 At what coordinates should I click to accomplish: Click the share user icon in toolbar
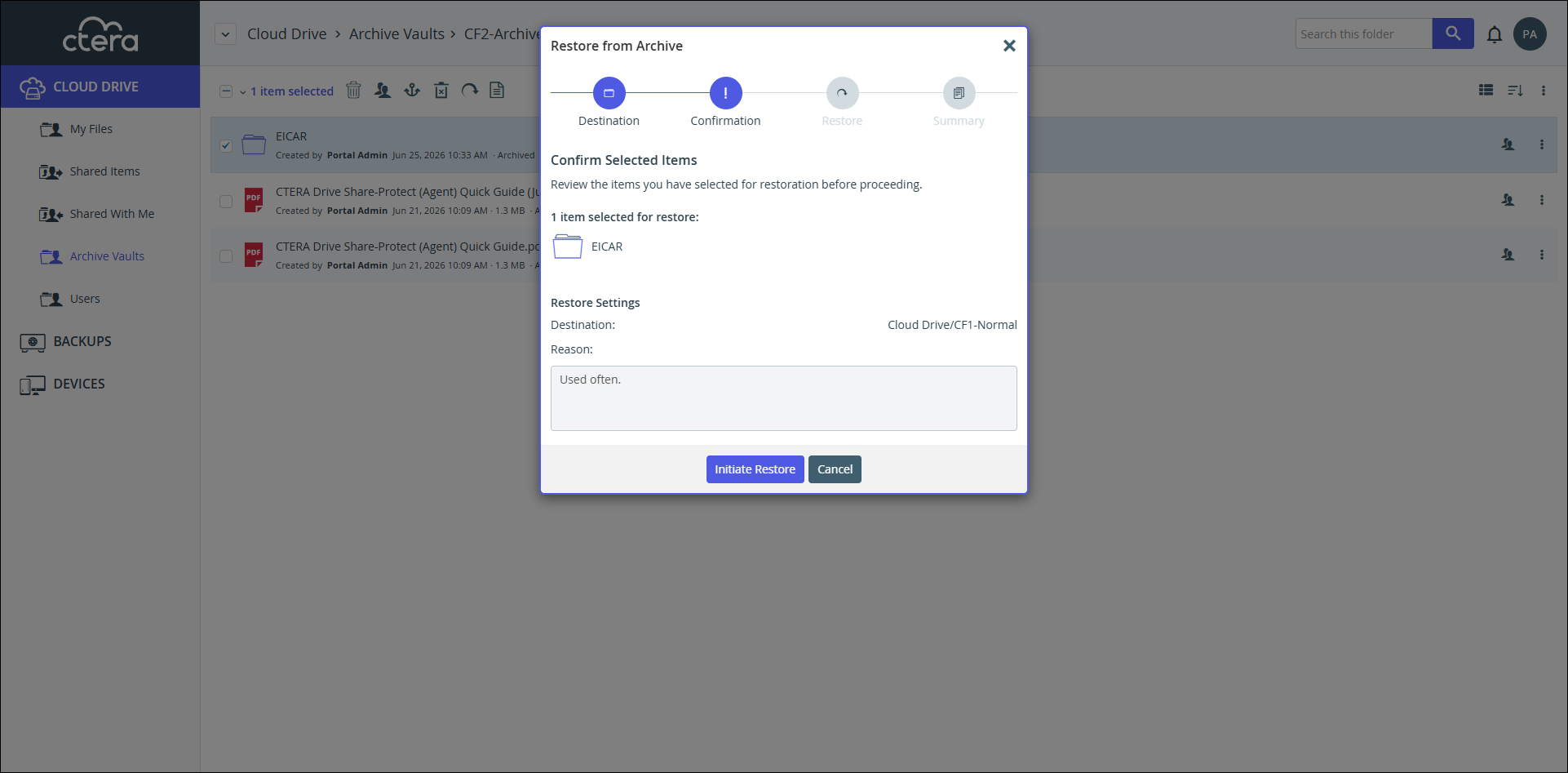tap(382, 91)
